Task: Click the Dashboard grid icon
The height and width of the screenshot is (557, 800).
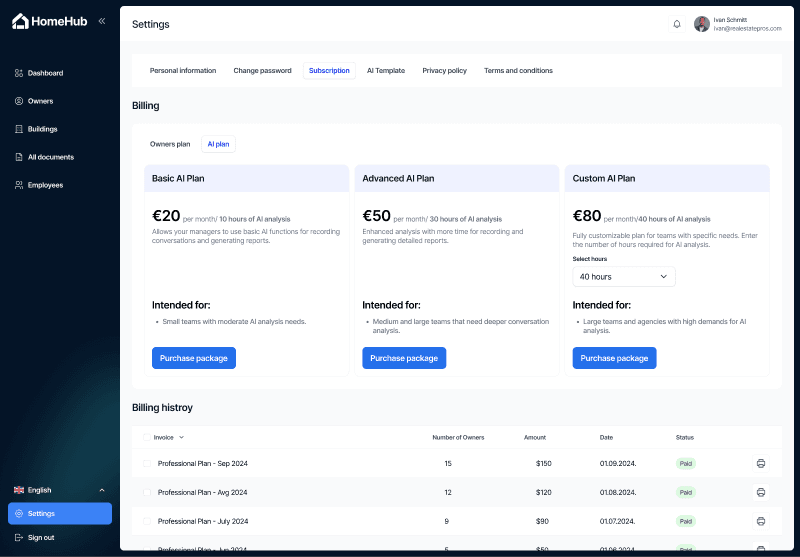Action: pyautogui.click(x=19, y=73)
